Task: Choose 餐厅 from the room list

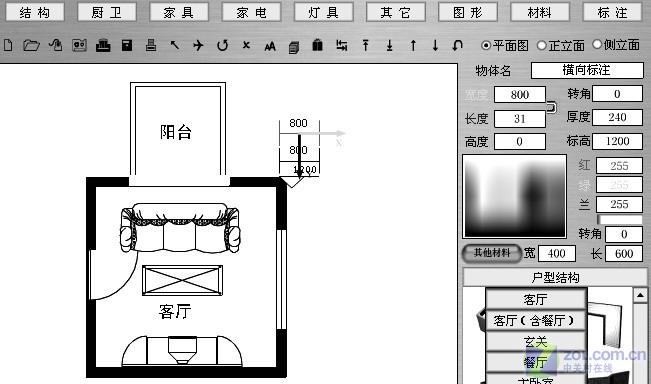Action: [536, 362]
